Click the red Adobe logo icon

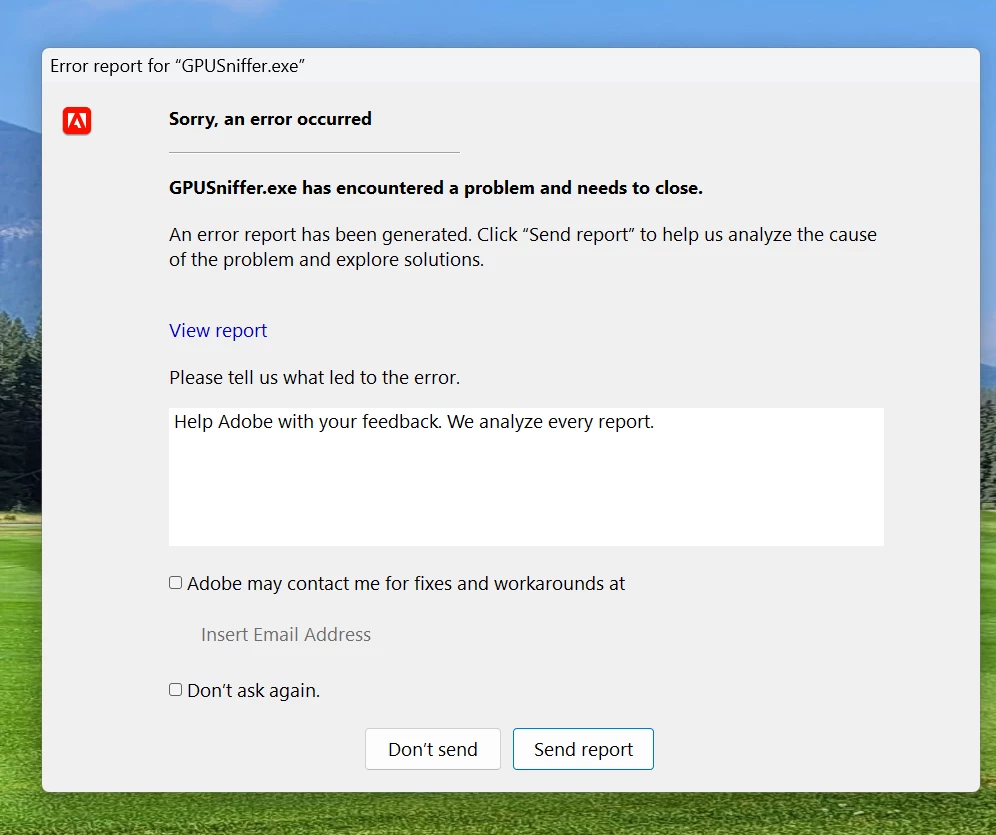click(77, 121)
